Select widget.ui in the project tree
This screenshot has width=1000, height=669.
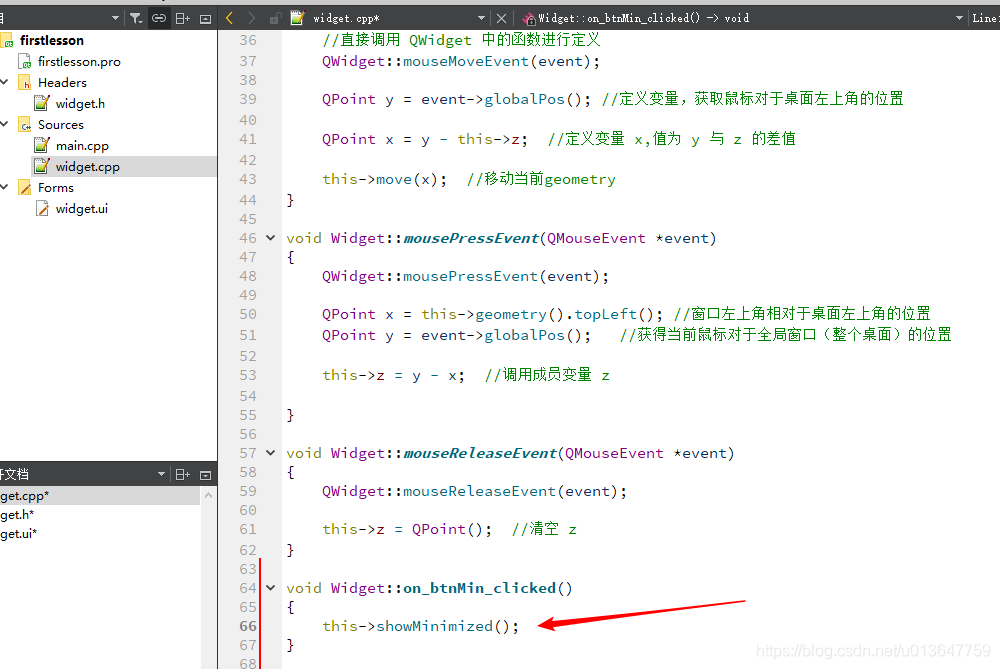[82, 209]
